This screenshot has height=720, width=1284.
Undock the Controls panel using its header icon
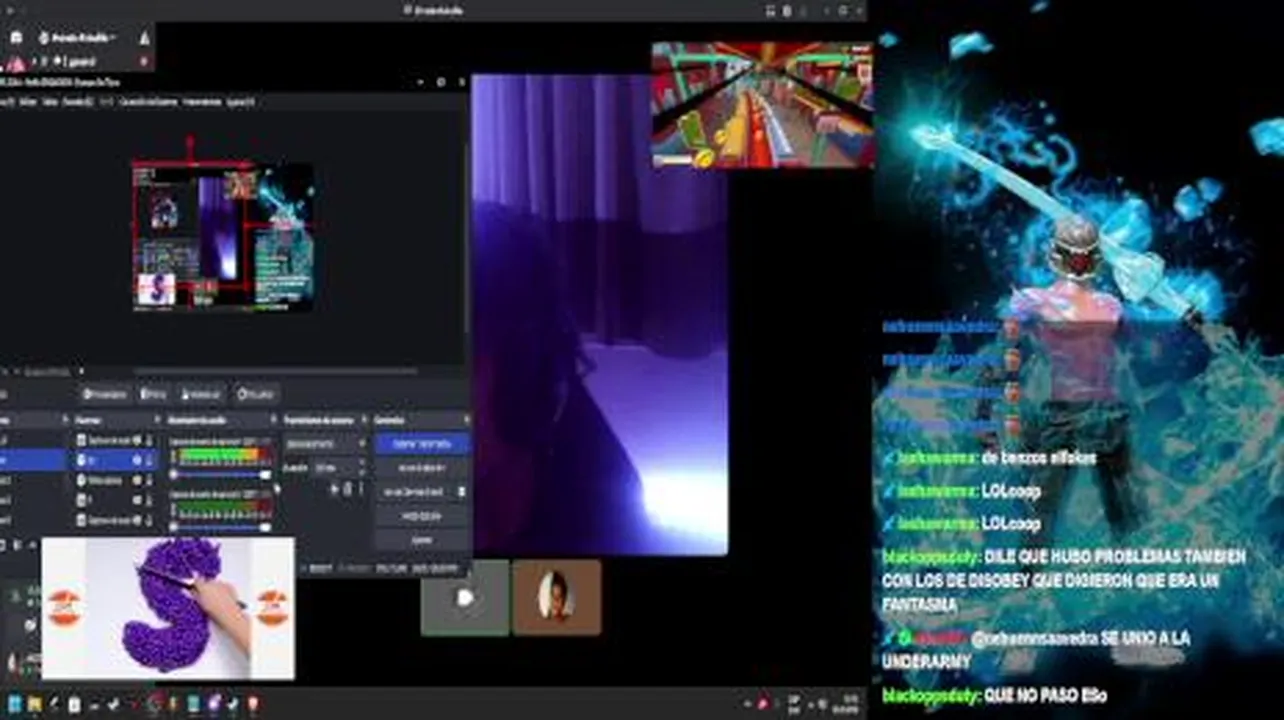coord(465,420)
